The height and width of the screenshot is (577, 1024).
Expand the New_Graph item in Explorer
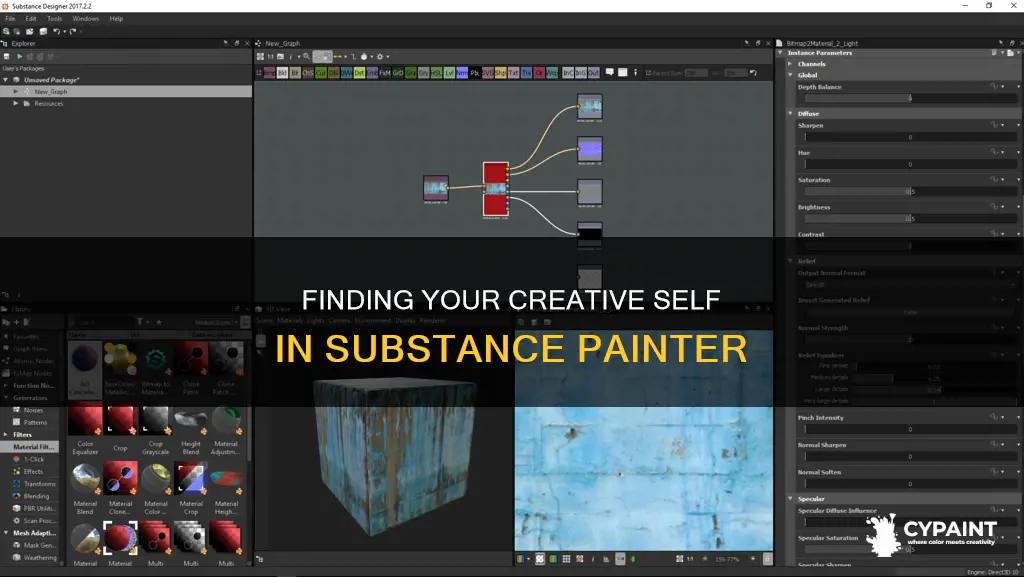[x=16, y=91]
